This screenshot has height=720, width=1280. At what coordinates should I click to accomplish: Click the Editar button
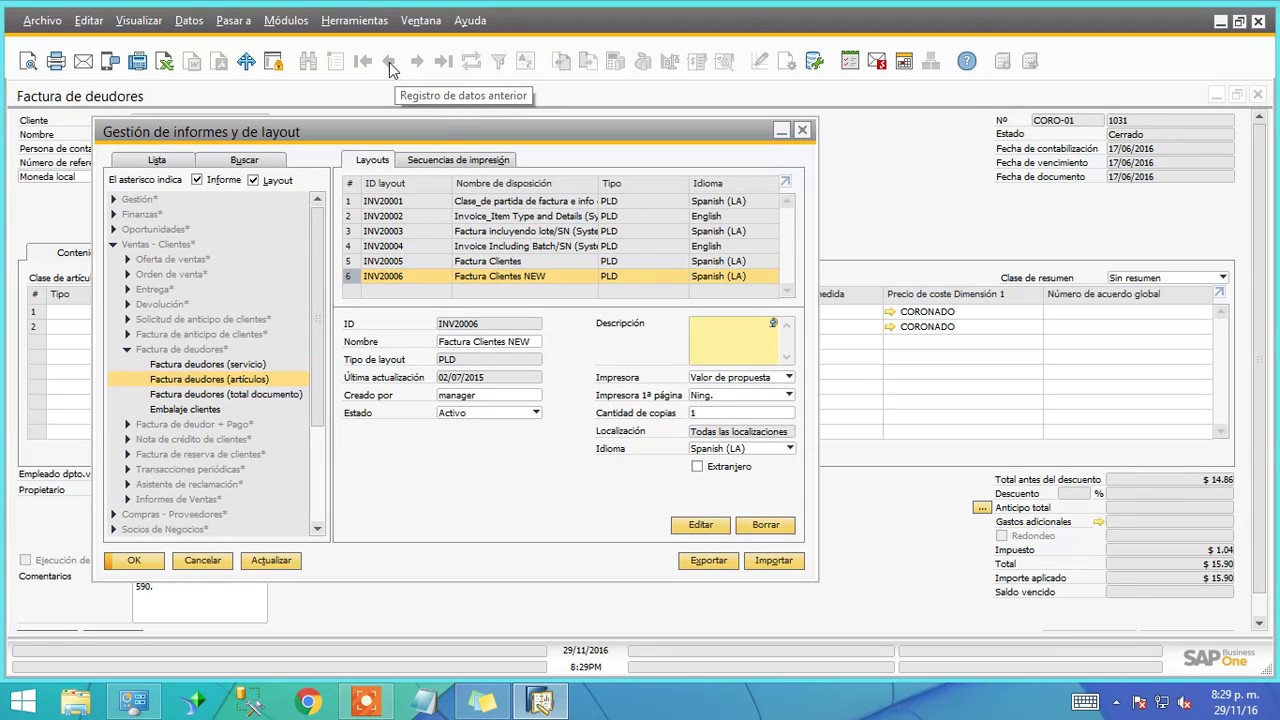[x=701, y=525]
